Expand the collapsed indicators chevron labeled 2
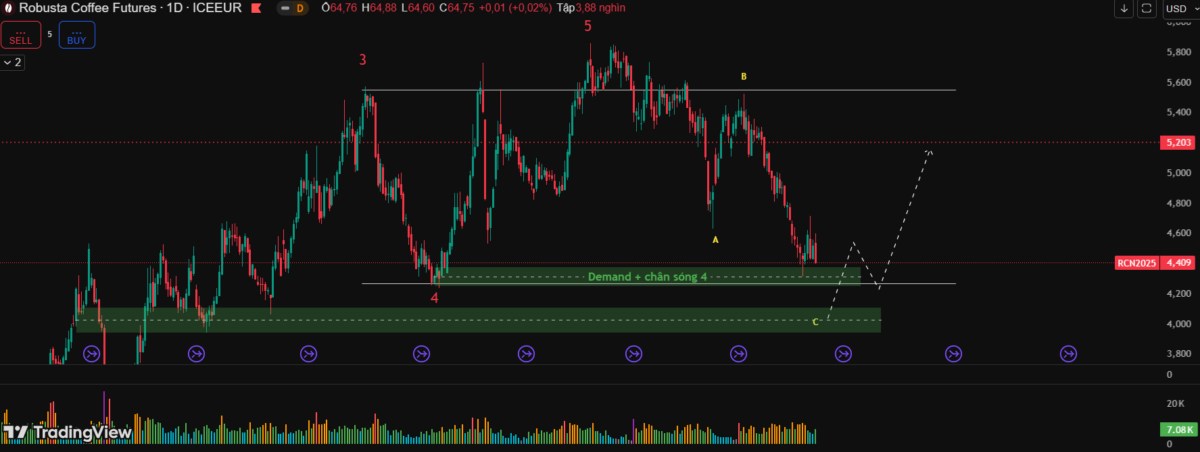The height and width of the screenshot is (452, 1200). tap(12, 62)
